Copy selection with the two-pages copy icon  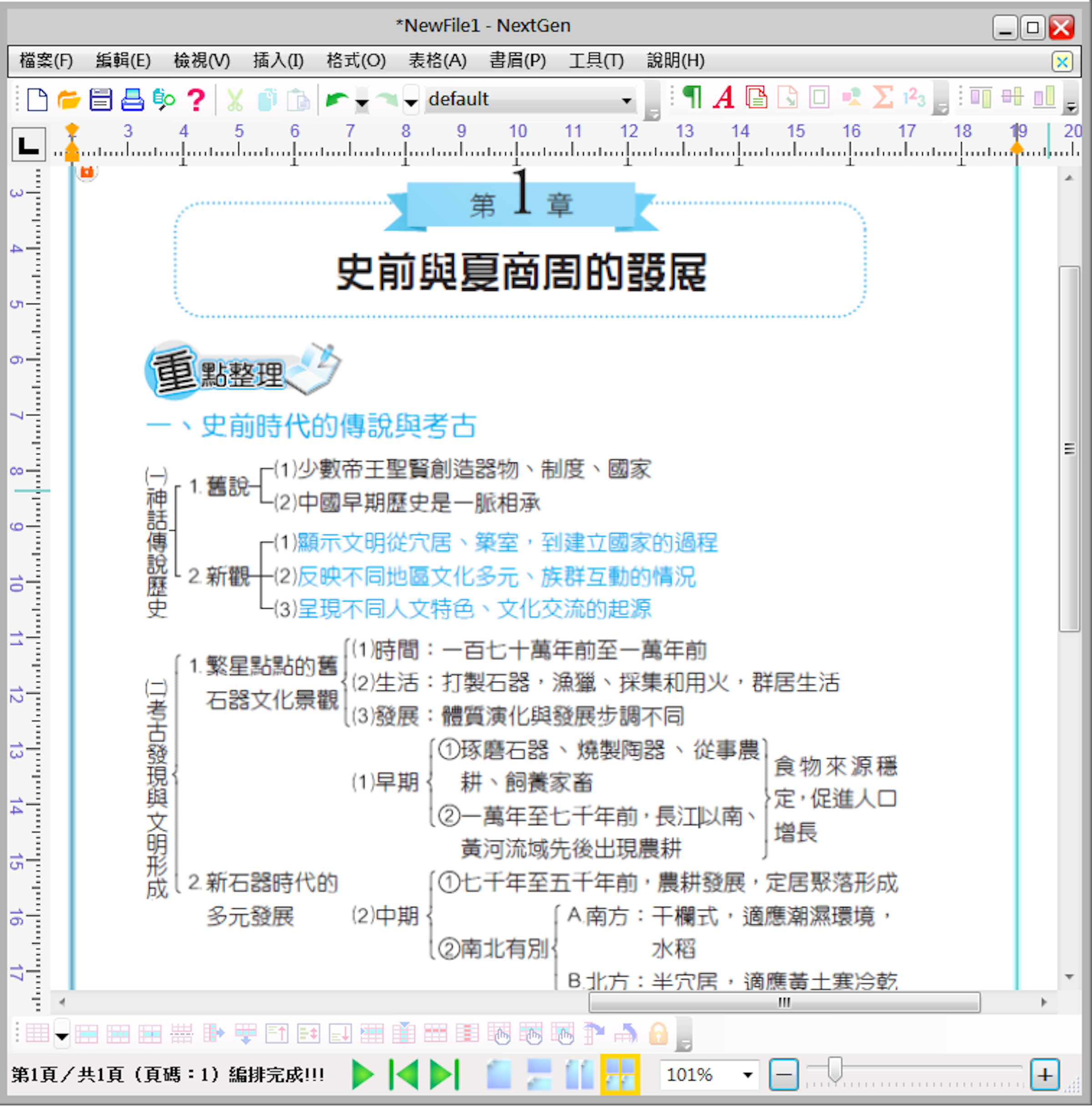tap(268, 99)
